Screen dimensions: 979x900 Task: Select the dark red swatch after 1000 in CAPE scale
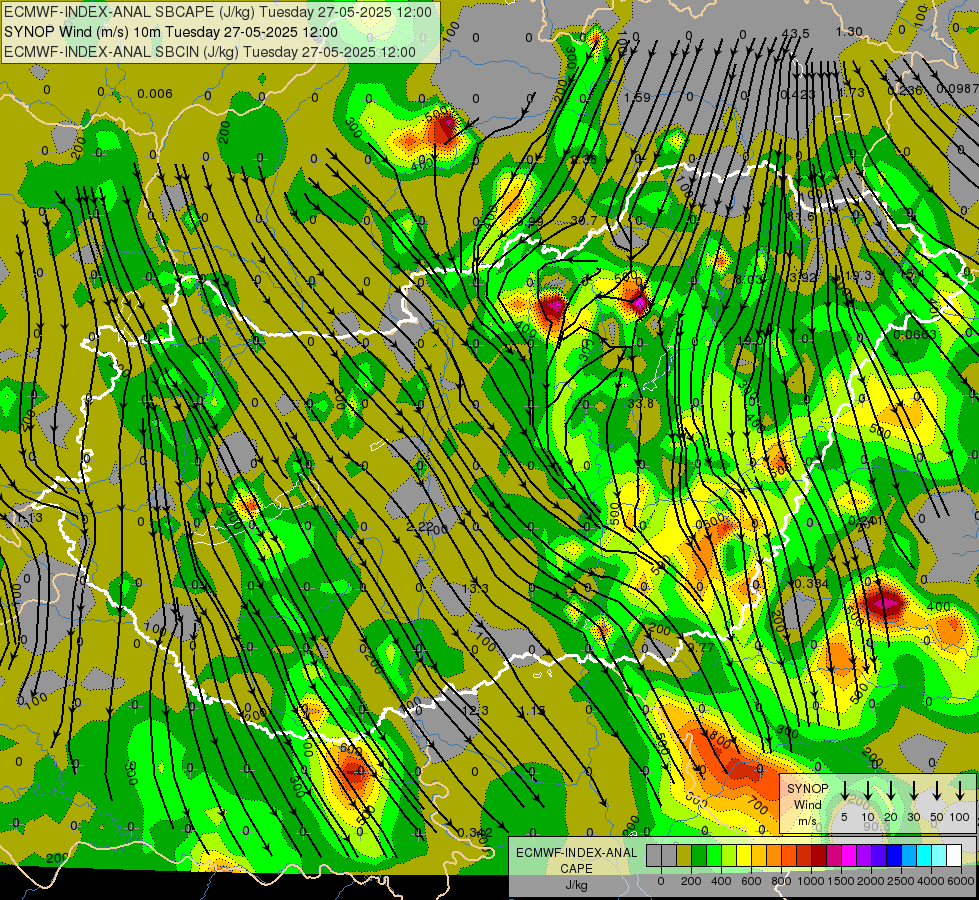pyautogui.click(x=819, y=855)
